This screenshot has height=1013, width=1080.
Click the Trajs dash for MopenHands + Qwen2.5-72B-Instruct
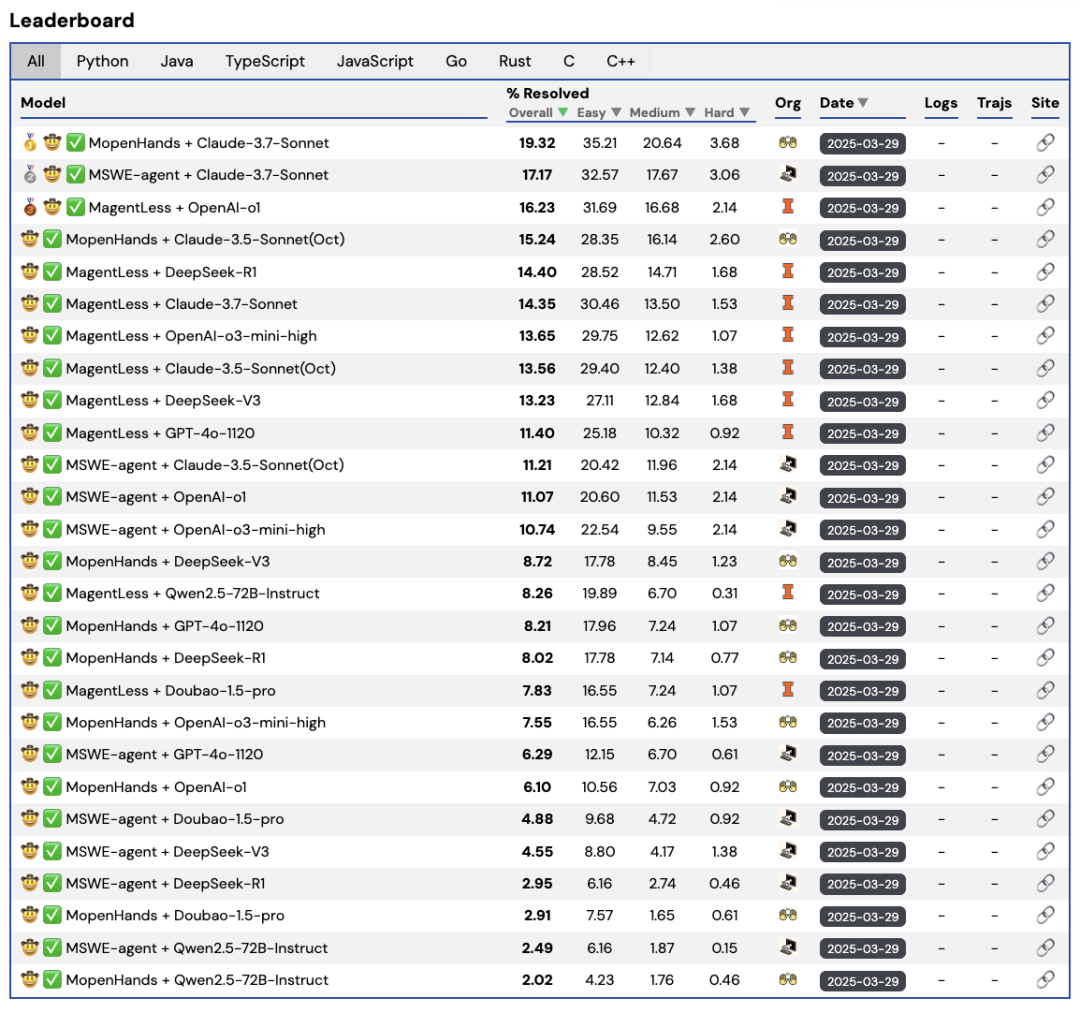(x=994, y=981)
